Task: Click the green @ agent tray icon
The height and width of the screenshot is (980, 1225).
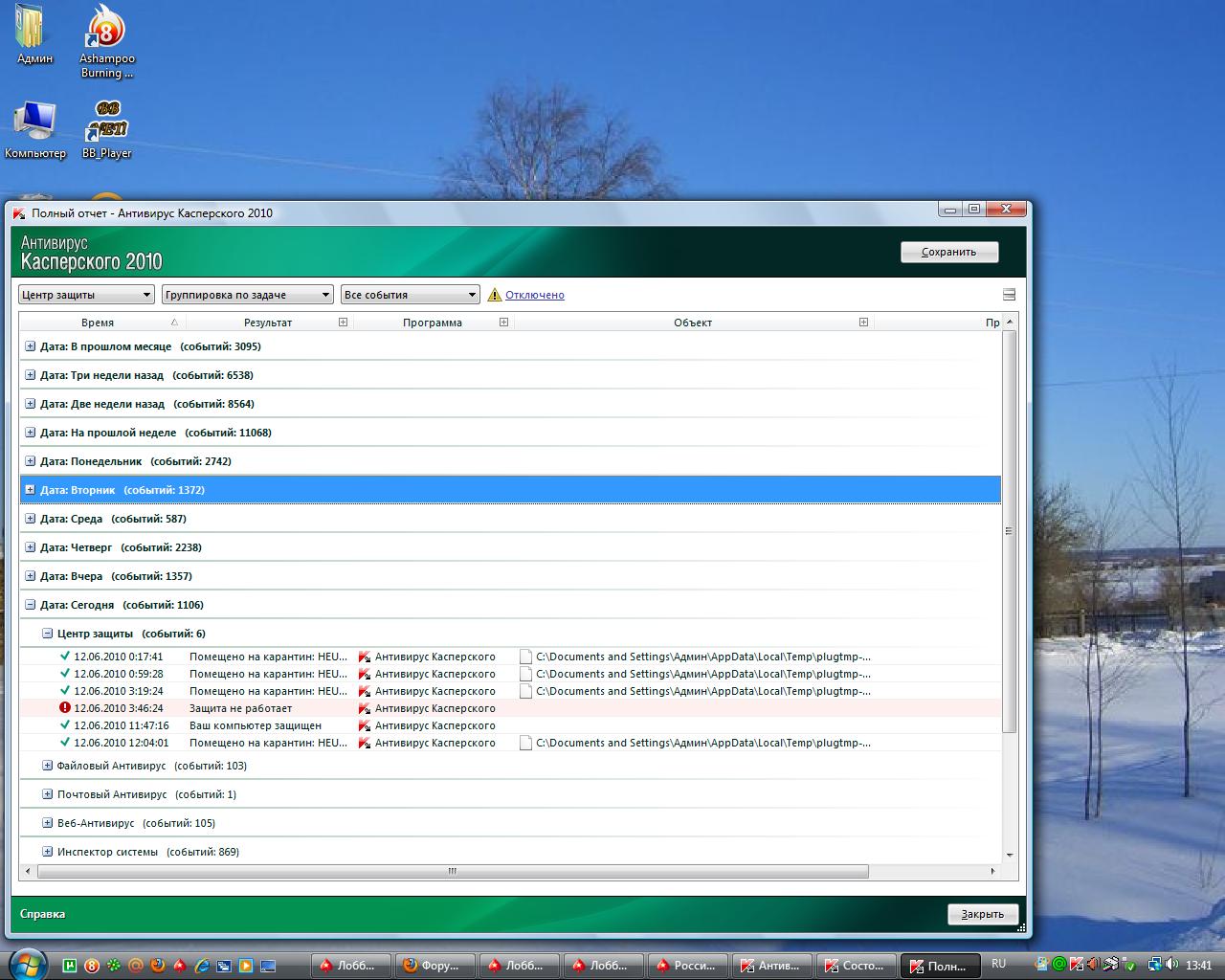Action: (1059, 965)
